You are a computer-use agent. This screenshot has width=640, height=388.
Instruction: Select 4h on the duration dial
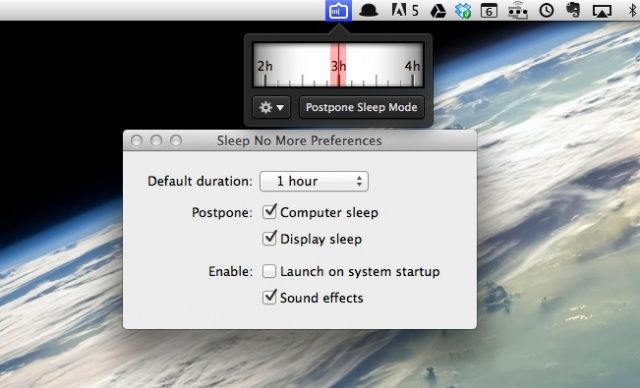coord(412,66)
